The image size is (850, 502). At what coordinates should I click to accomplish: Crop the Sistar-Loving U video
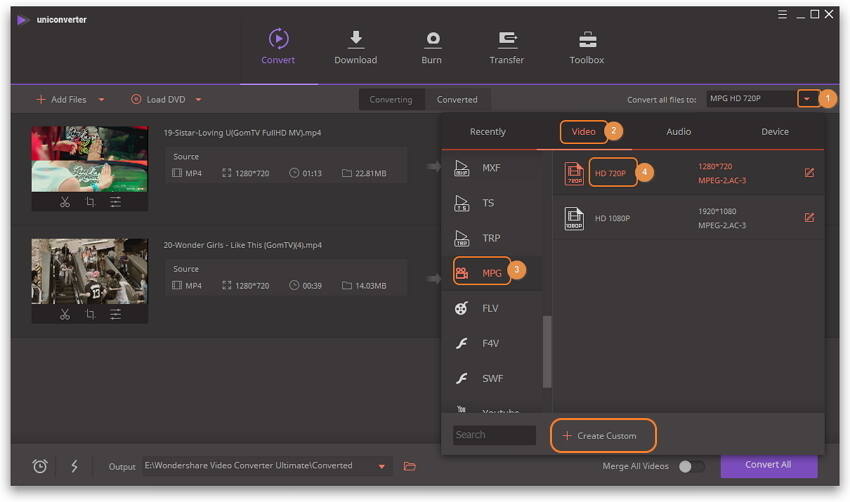coord(90,202)
